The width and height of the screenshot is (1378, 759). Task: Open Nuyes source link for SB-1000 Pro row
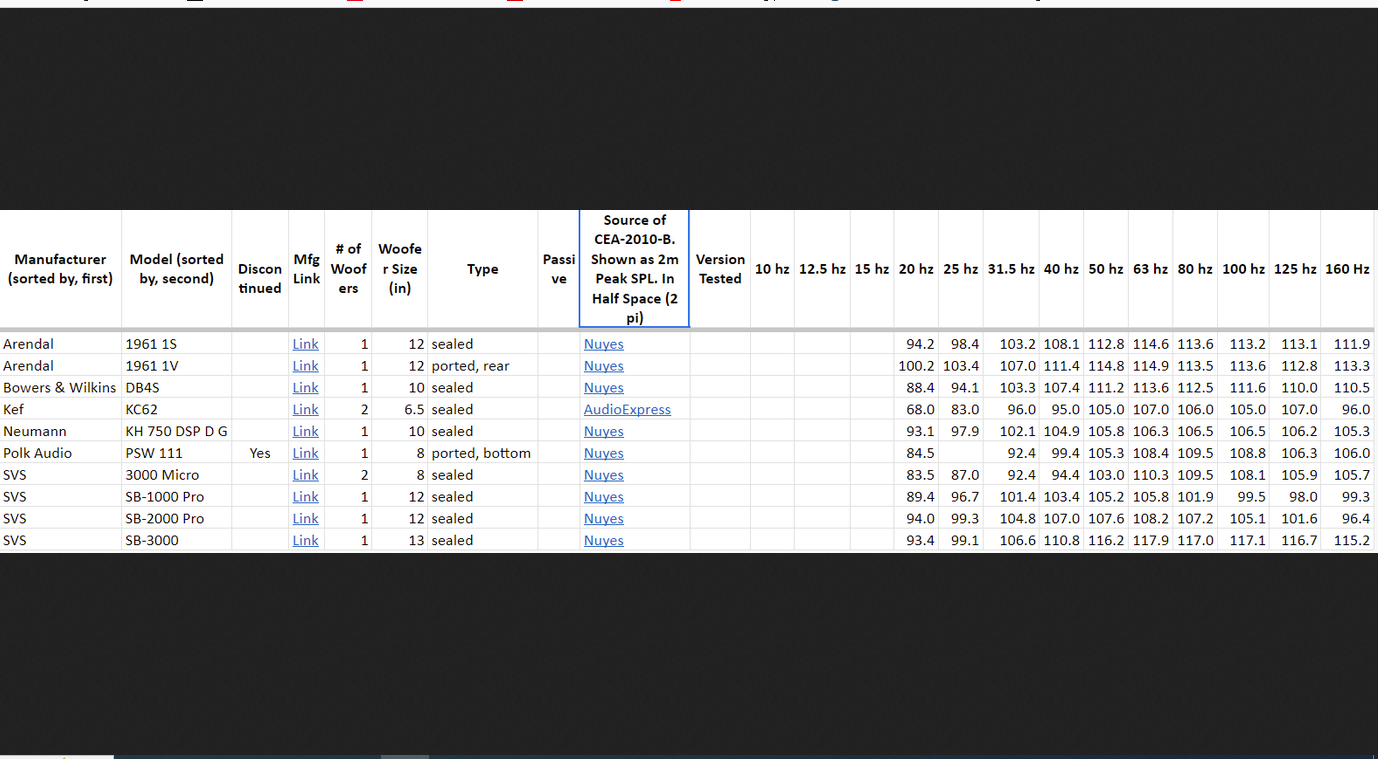point(603,497)
